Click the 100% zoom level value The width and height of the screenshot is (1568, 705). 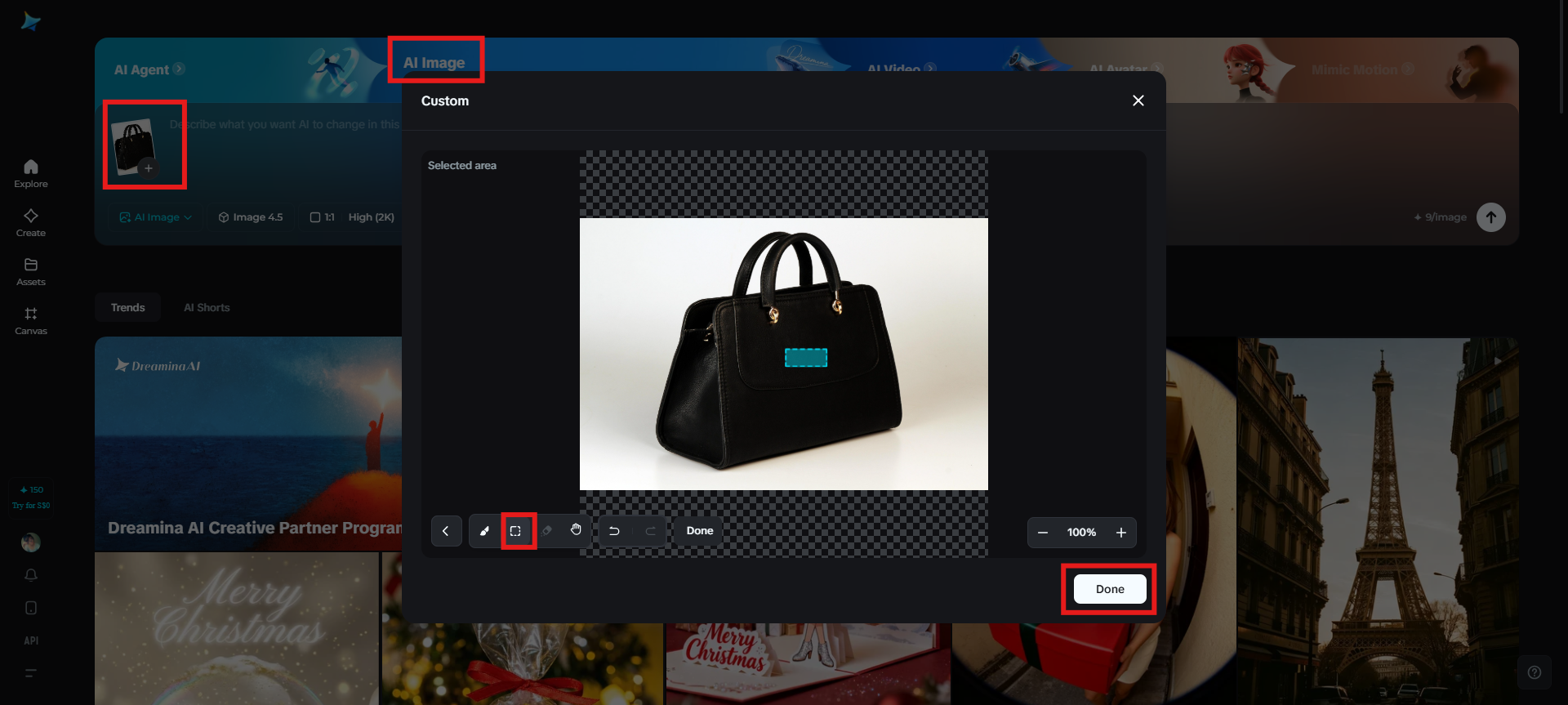pyautogui.click(x=1081, y=533)
